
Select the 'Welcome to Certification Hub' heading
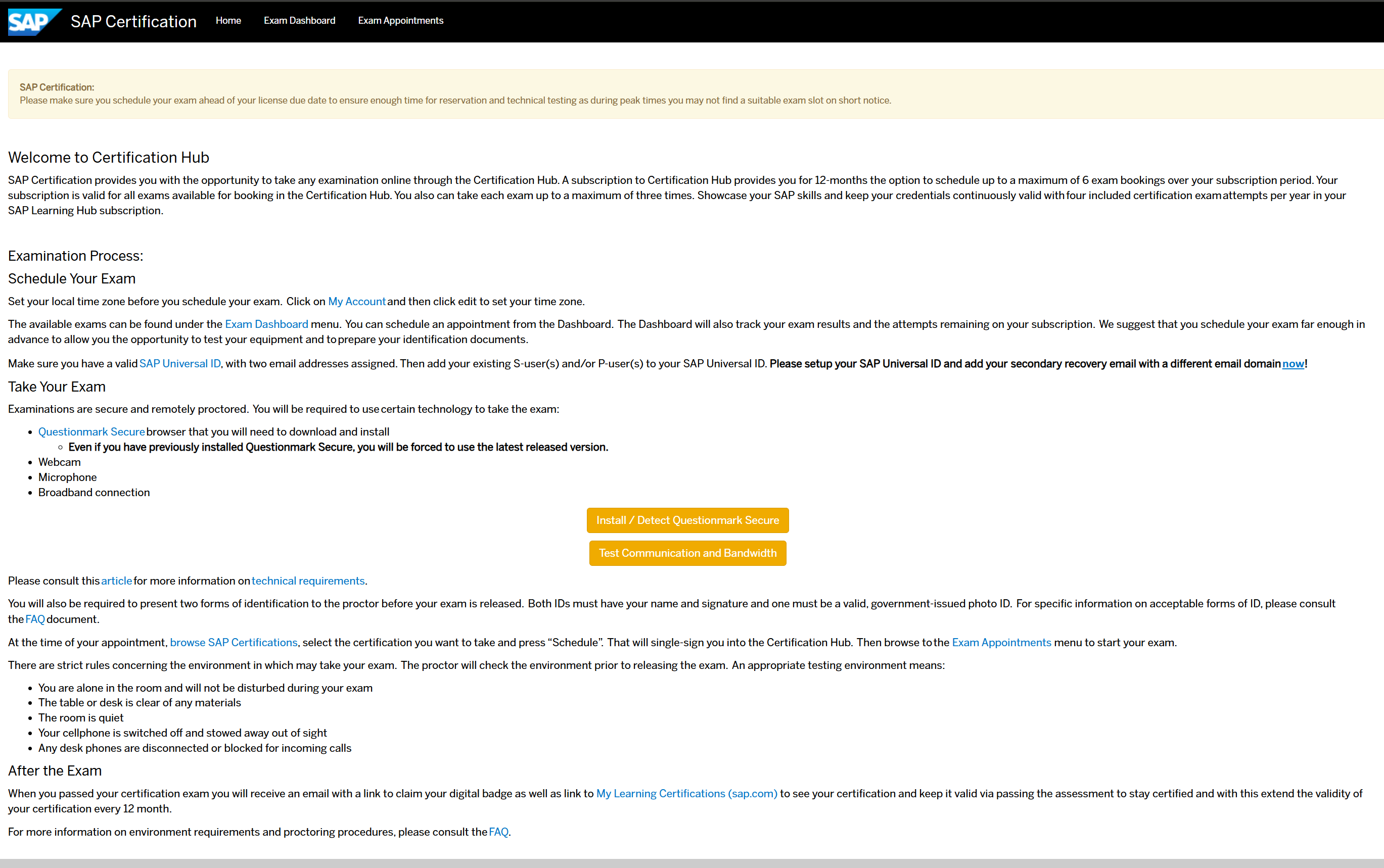coord(109,157)
